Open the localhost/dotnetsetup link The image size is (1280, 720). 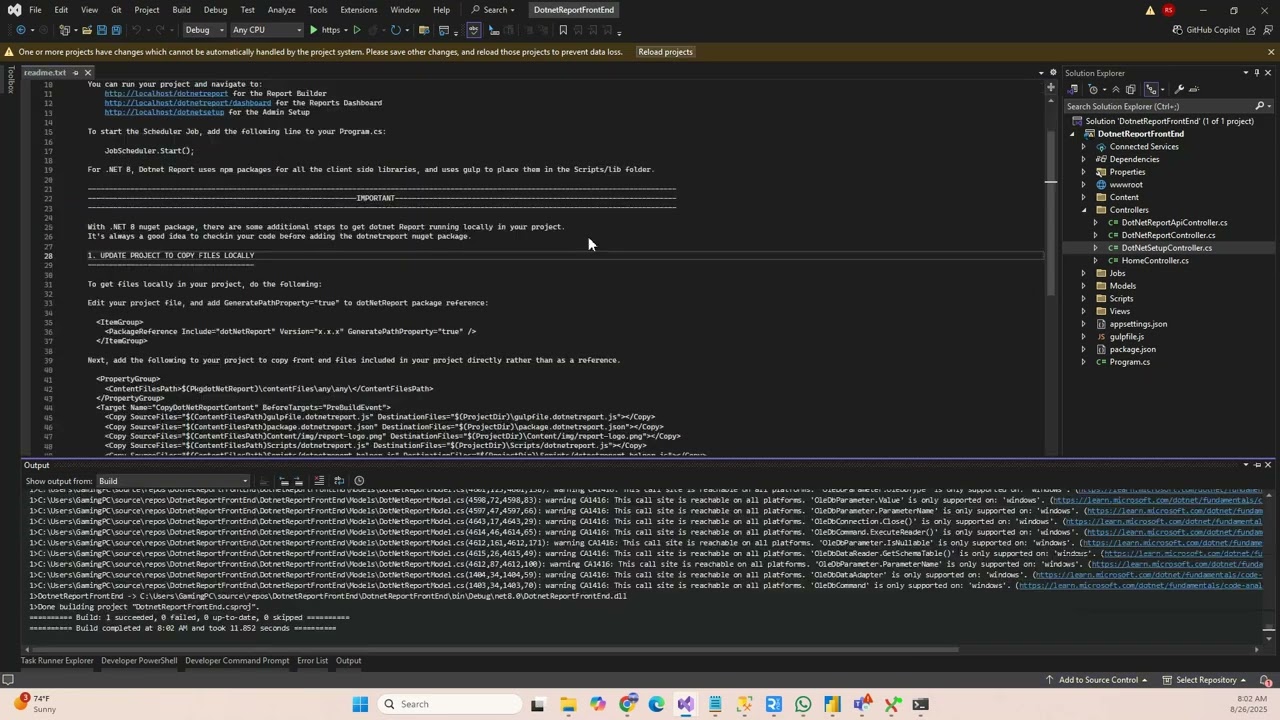(x=164, y=112)
